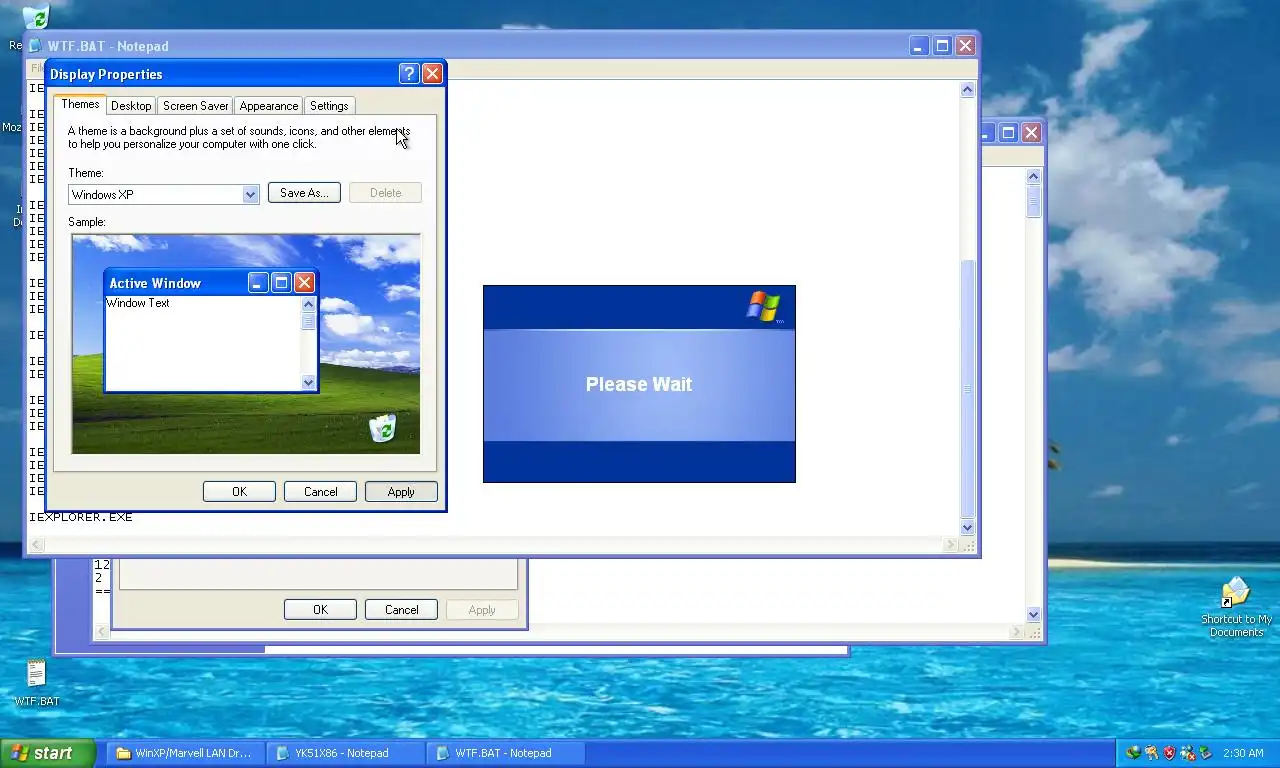Viewport: 1280px width, 768px height.
Task: Click the WTF.BAT Notepad vertical scrollbar thumb
Action: click(967, 389)
